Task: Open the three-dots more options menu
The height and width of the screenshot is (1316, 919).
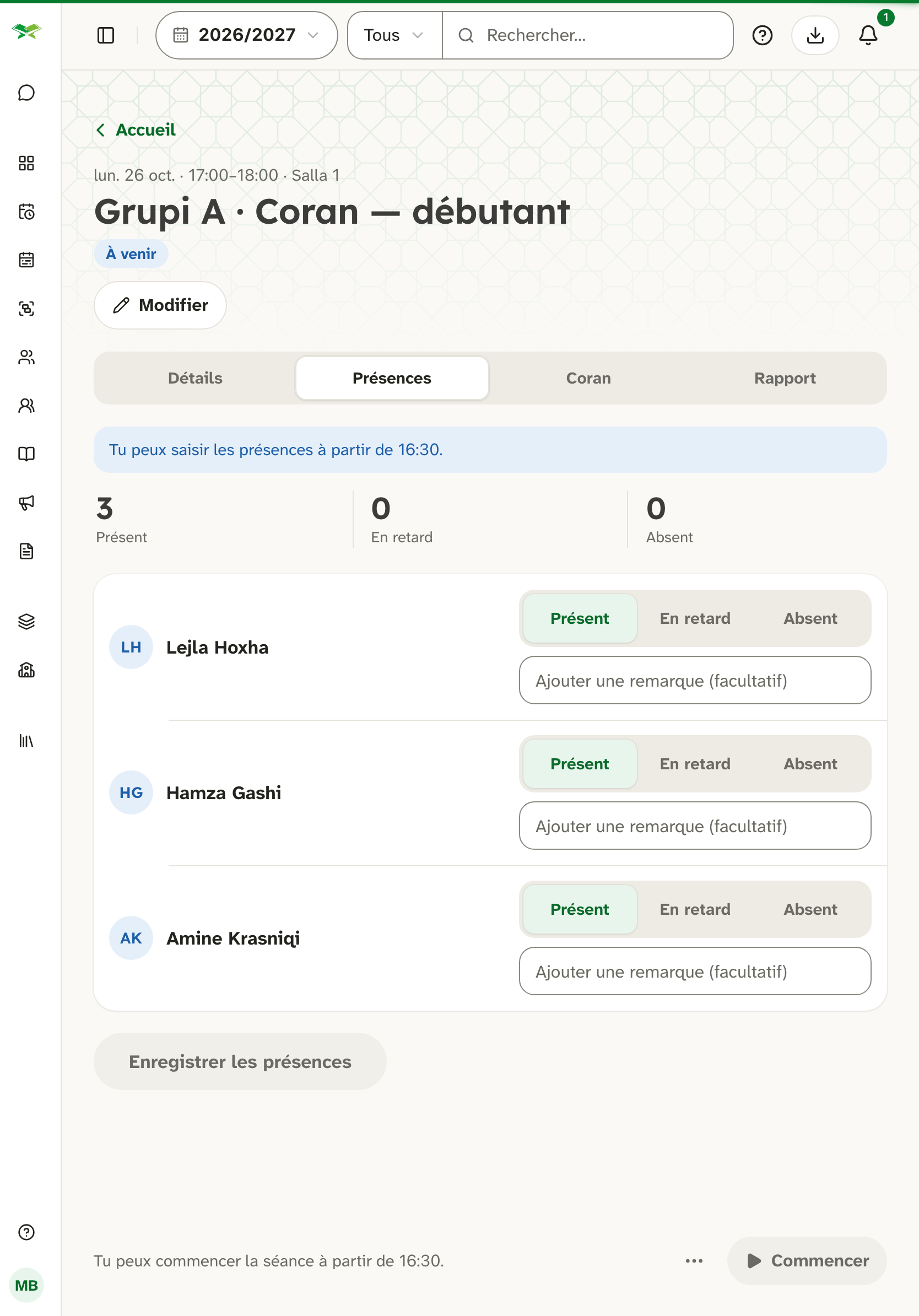Action: 694,1261
